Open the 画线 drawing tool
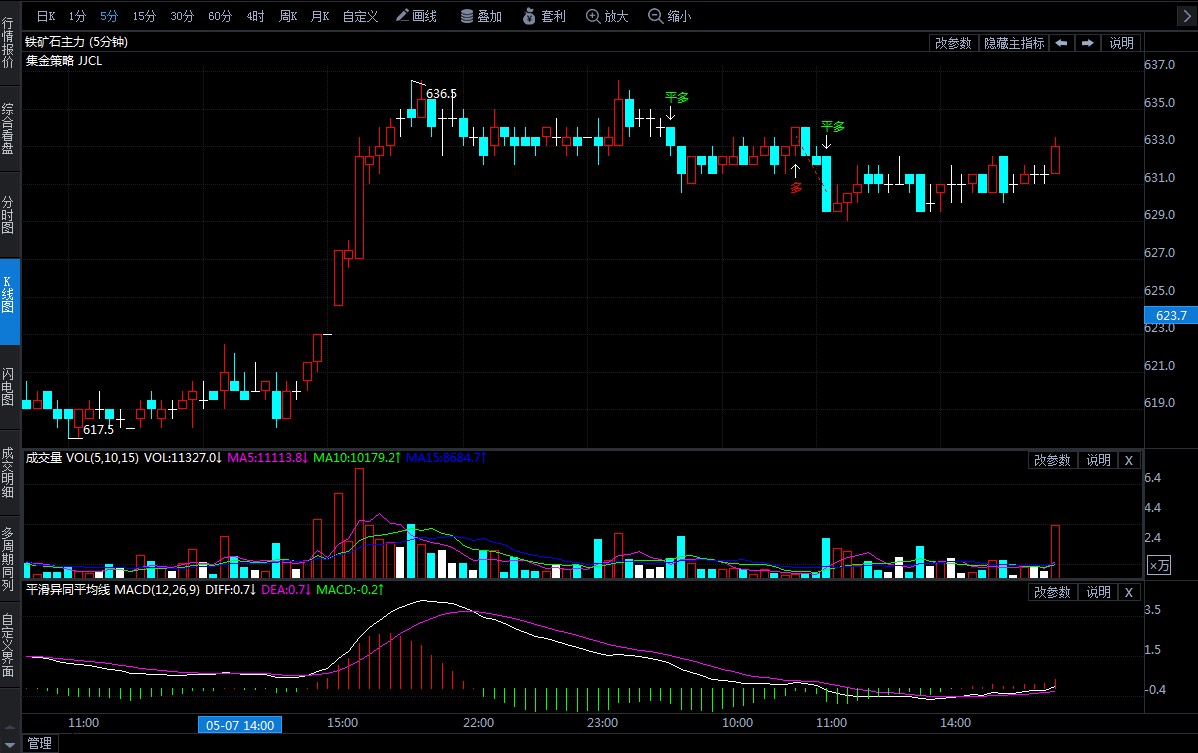 coord(416,16)
